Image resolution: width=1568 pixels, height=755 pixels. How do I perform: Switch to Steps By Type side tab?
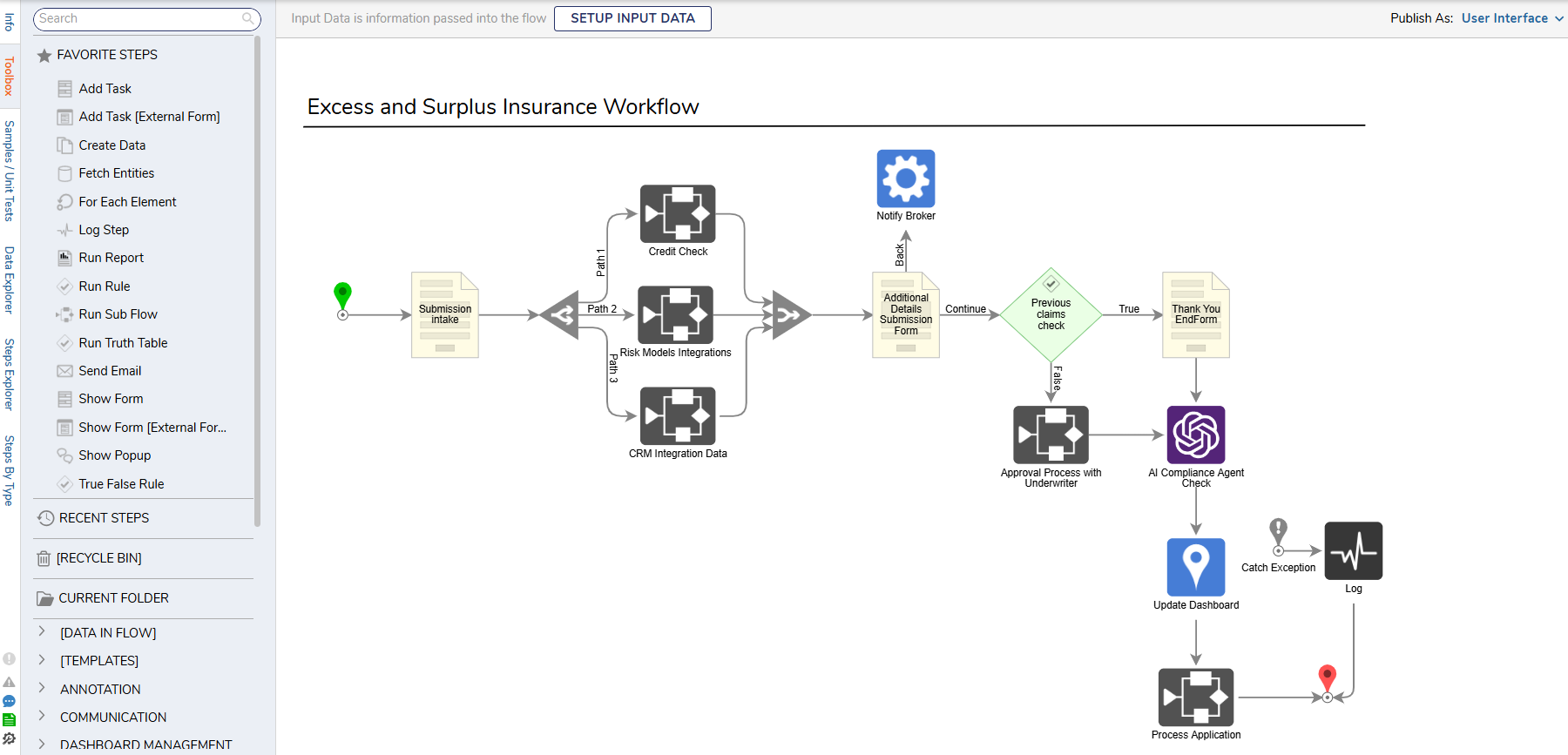coord(9,470)
